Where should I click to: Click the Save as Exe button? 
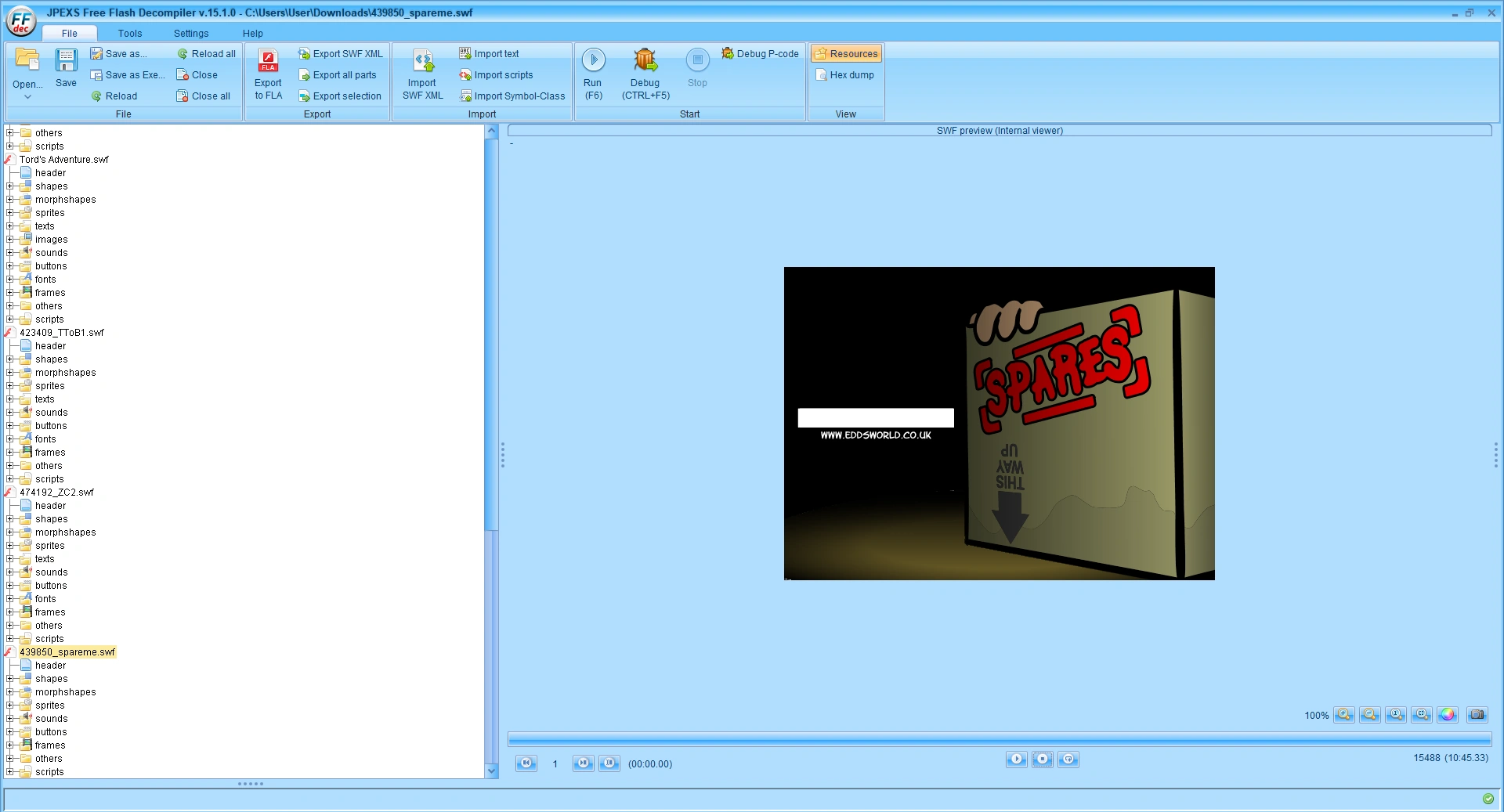128,74
